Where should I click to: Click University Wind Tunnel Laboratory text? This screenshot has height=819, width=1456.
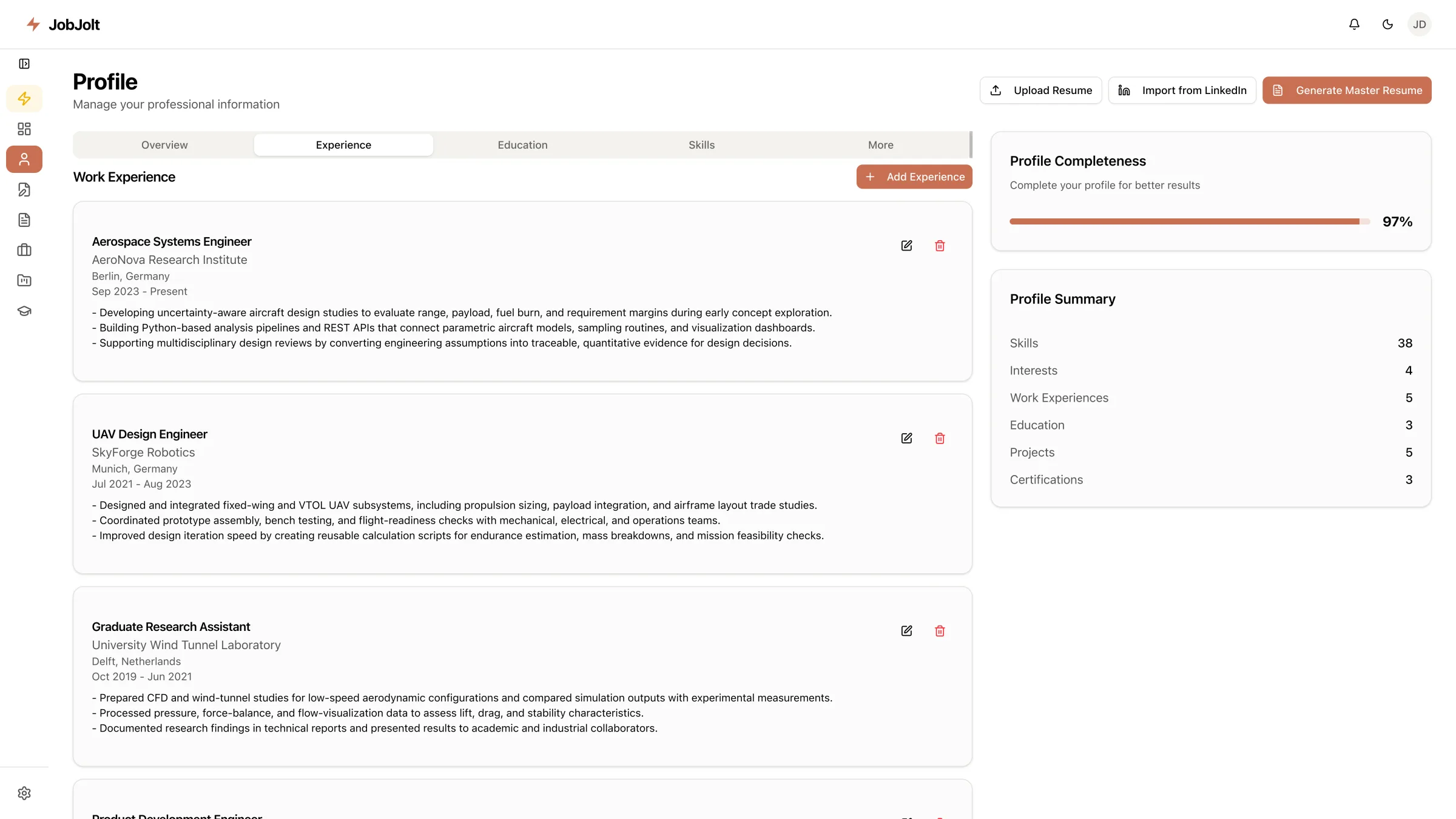coord(186,645)
